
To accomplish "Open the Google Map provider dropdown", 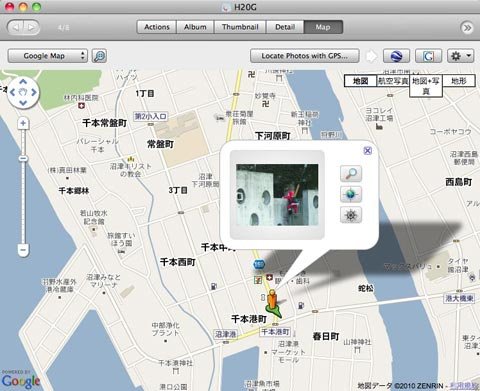I will (x=47, y=56).
